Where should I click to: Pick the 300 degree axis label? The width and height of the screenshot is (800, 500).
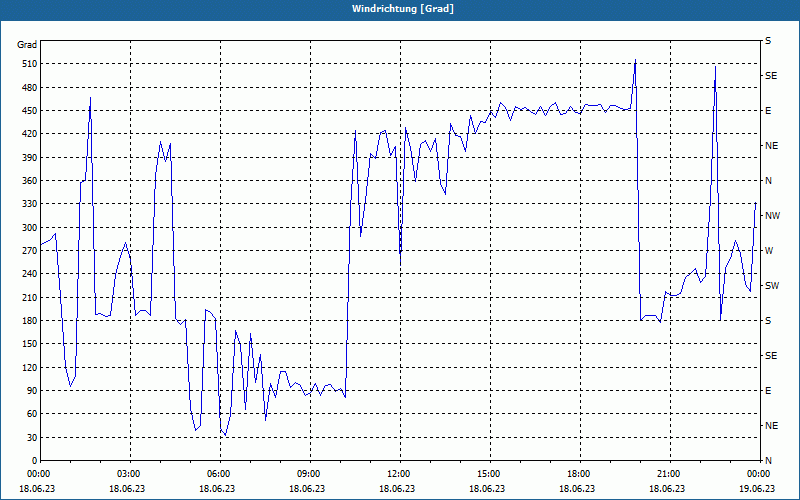[29, 228]
